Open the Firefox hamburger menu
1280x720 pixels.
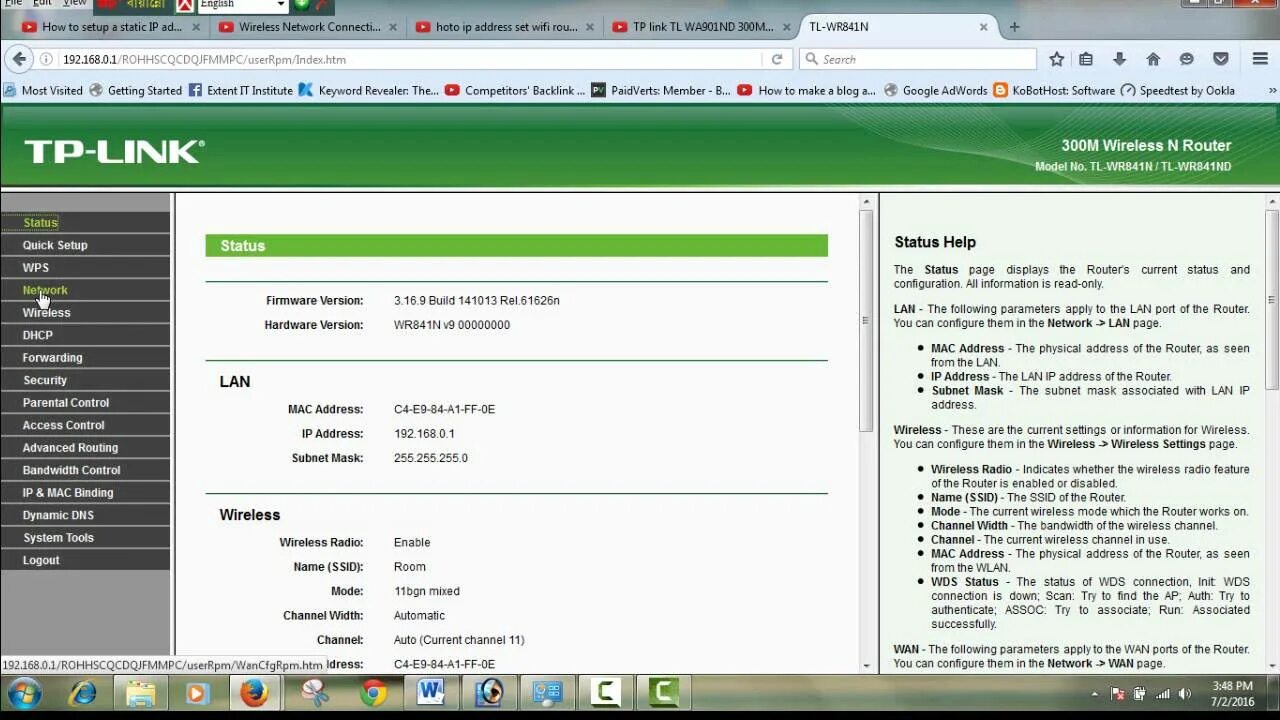1260,59
